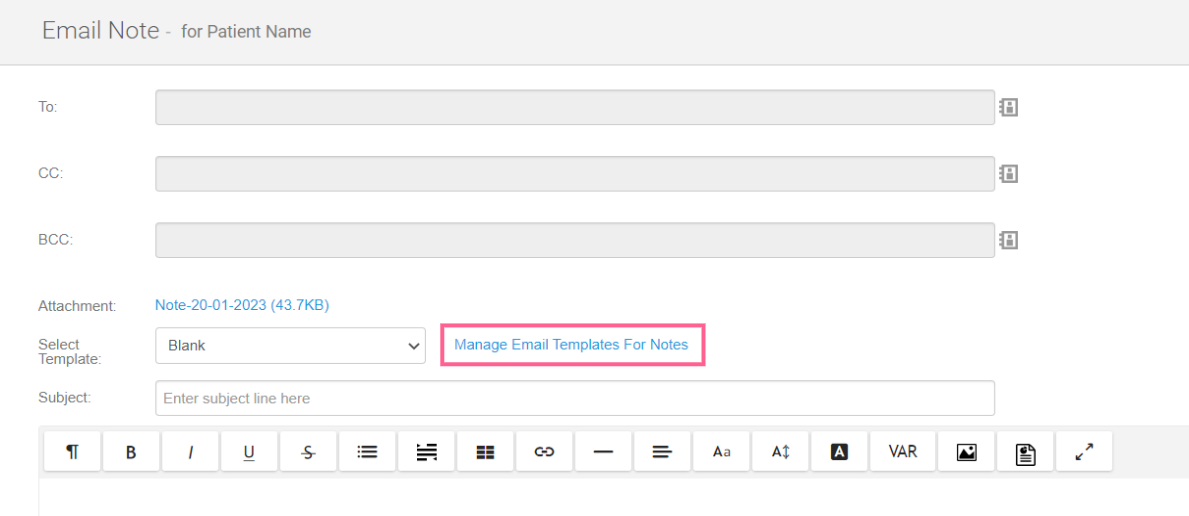Open the font size tool
The image size is (1189, 516).
coord(780,452)
